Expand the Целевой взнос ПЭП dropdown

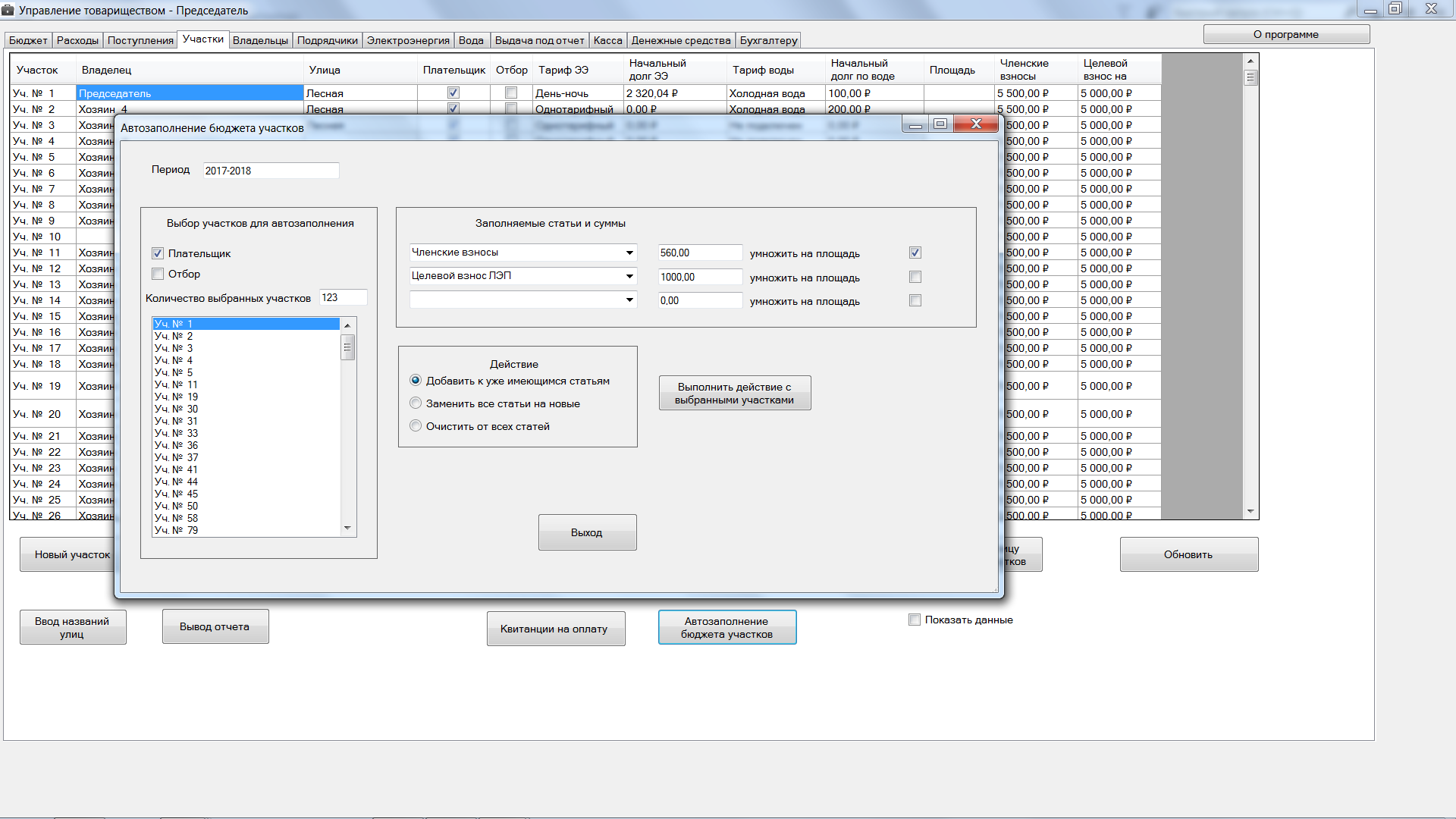click(629, 276)
